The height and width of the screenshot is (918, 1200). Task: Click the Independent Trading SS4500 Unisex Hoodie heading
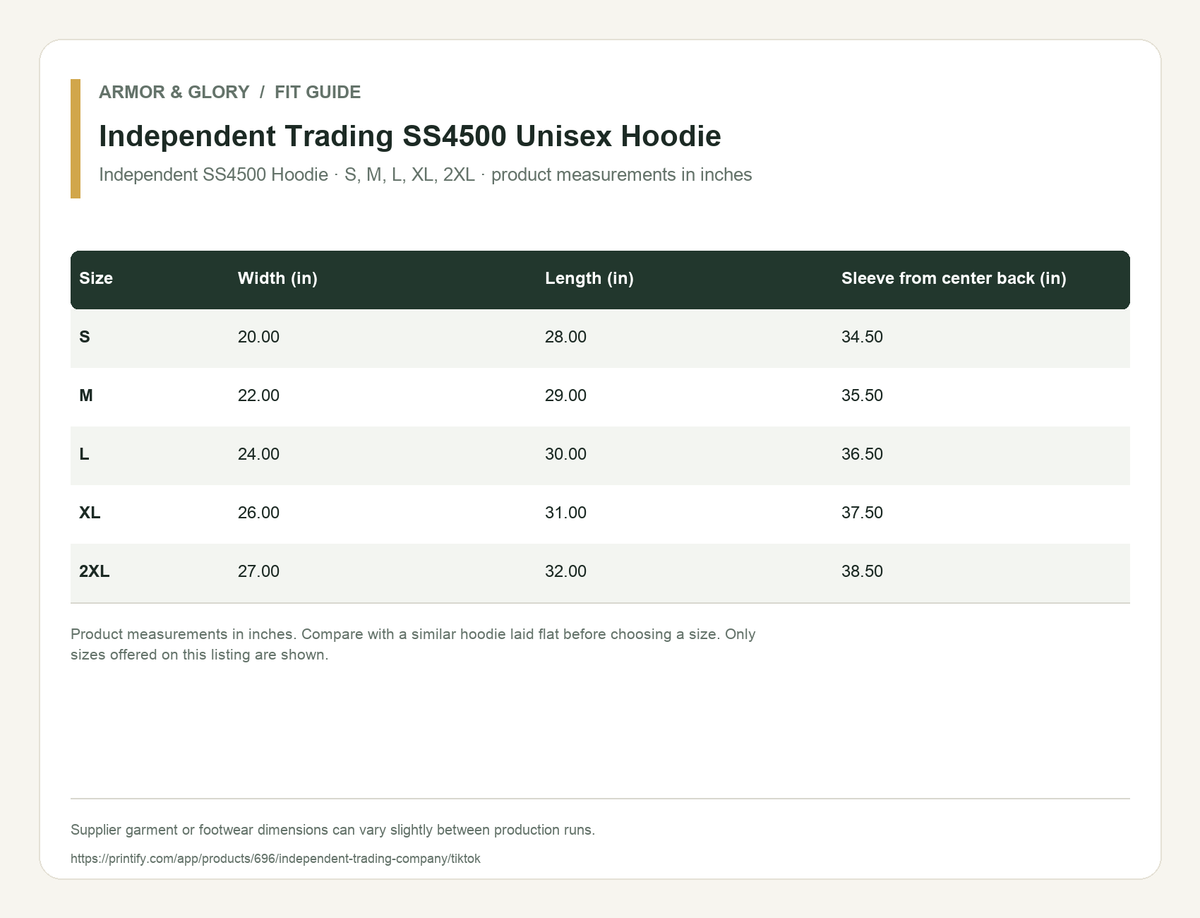tap(410, 136)
